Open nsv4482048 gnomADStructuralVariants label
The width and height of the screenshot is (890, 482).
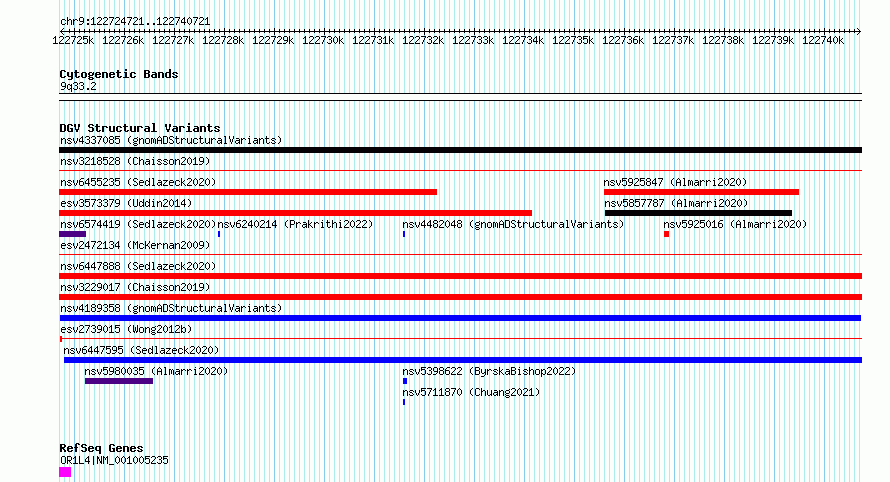pos(513,224)
